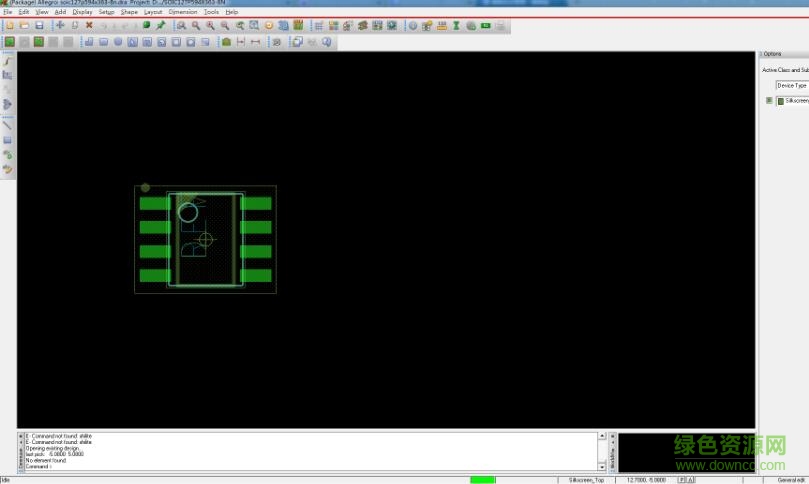Click the Zoom In magnifier icon
The image size is (809, 484).
[211, 25]
